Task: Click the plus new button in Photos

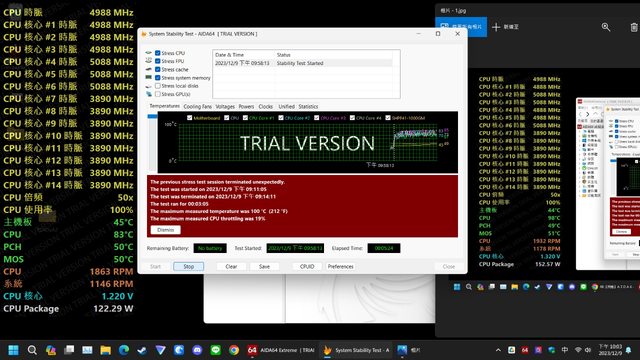Action: click(505, 27)
